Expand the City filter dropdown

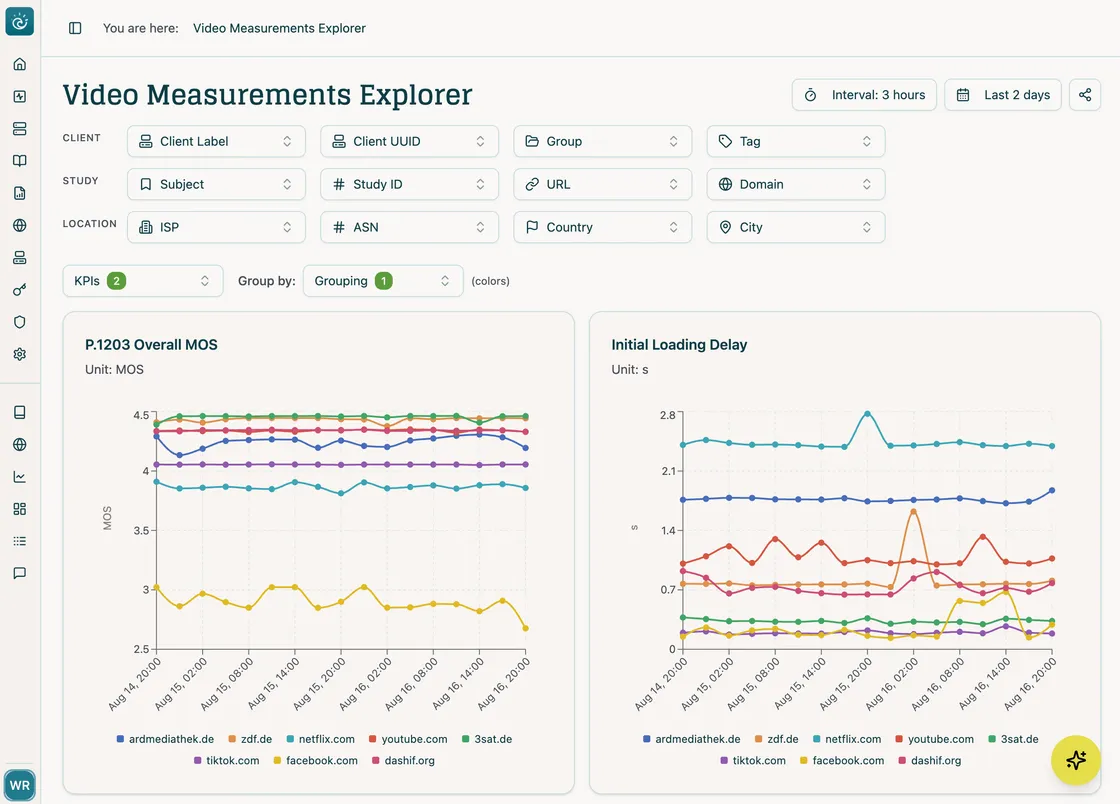(796, 227)
